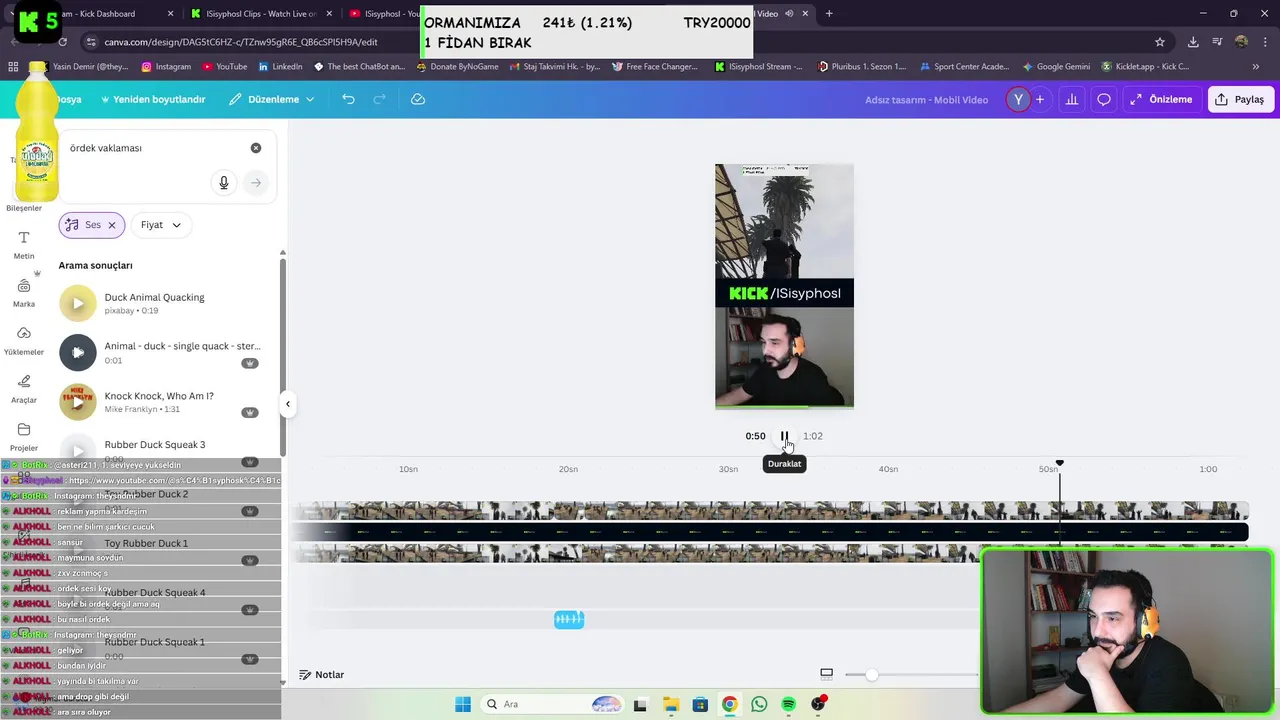Screen dimensions: 1280x720
Task: Open the Düzenleme mode dropdown
Action: pyautogui.click(x=272, y=99)
